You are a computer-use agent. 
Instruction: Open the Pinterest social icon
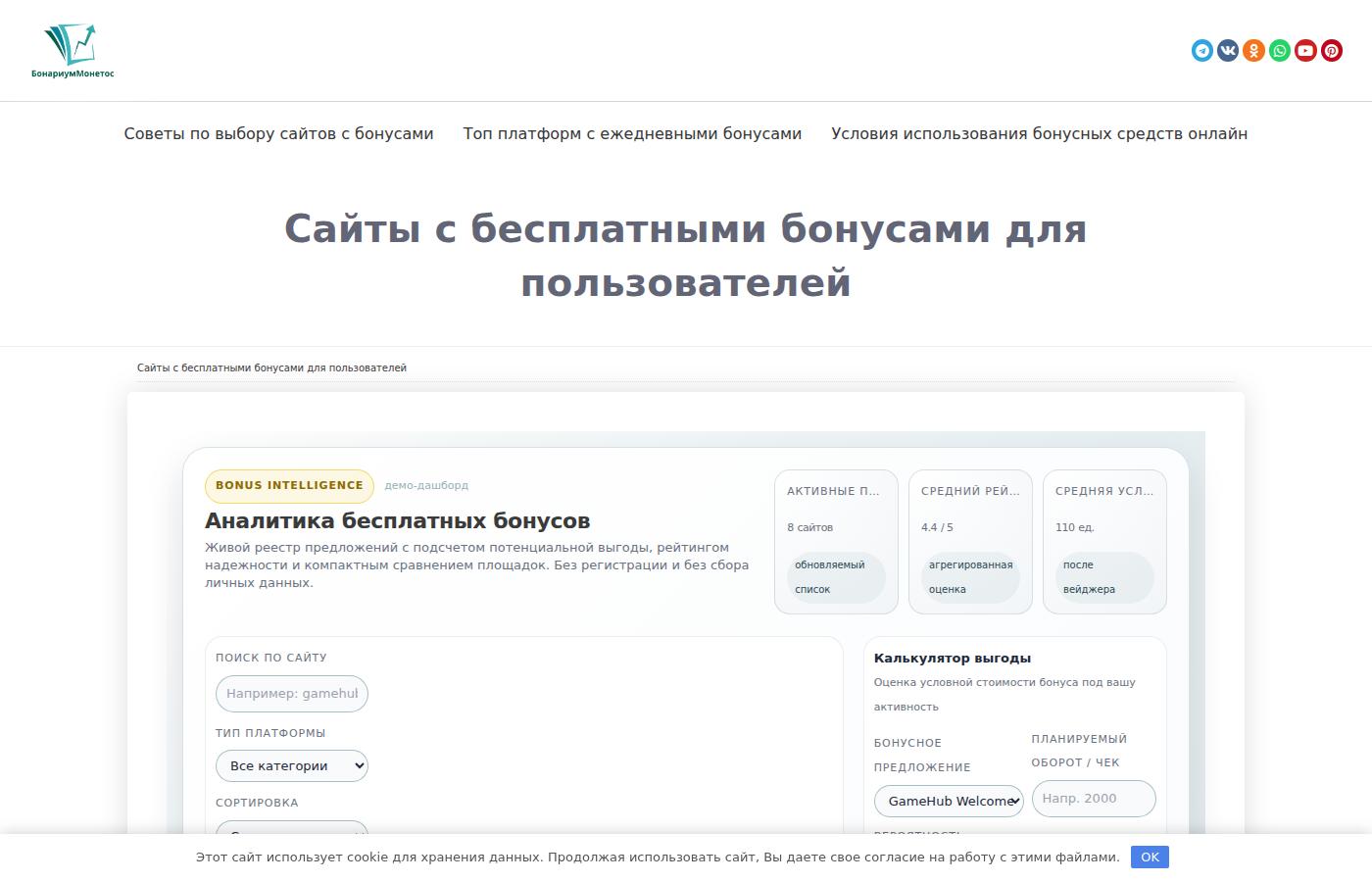pos(1332,51)
